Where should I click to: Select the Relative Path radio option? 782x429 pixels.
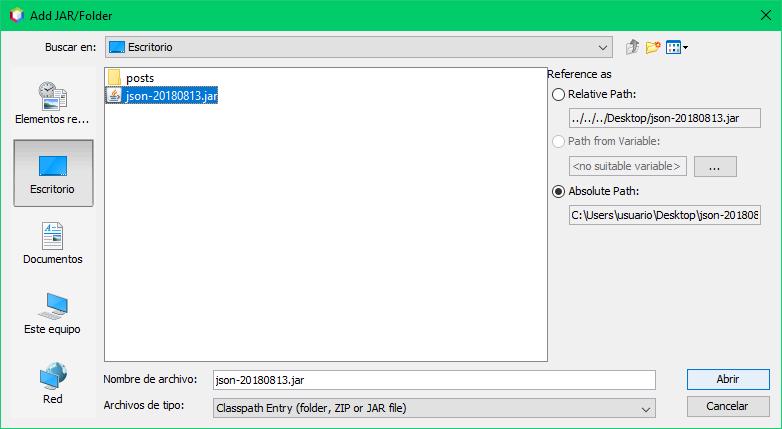(x=558, y=94)
